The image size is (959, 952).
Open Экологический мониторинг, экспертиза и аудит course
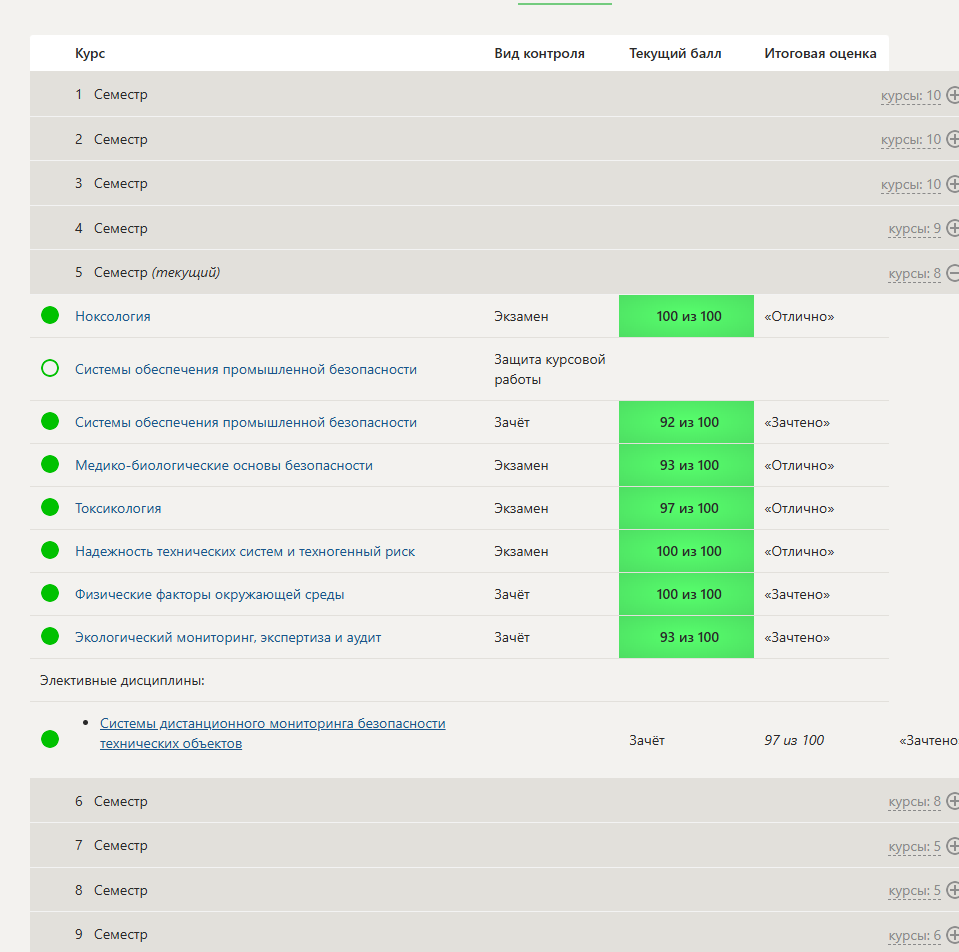pyautogui.click(x=228, y=637)
